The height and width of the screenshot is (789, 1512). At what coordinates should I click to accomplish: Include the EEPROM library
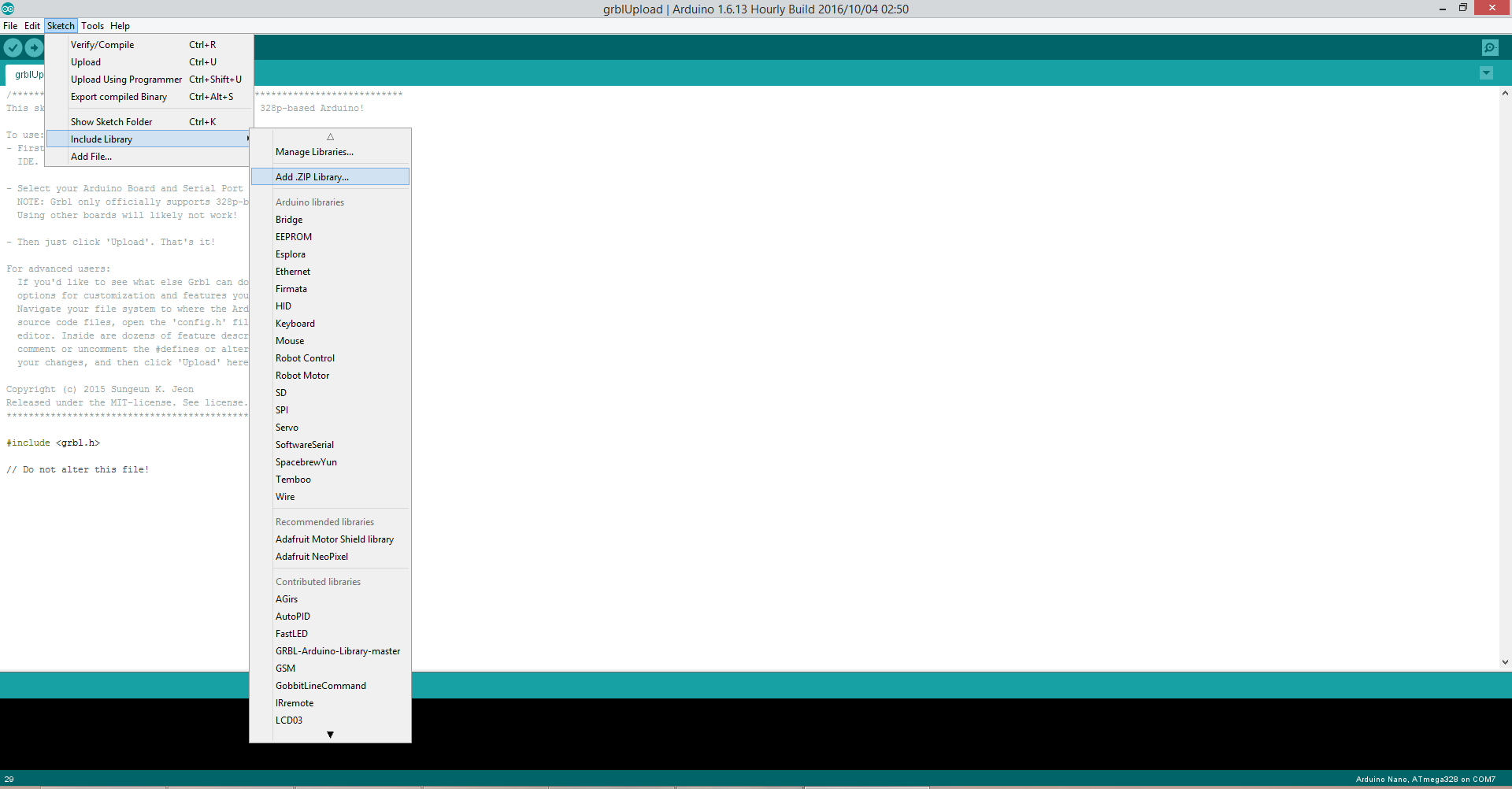click(330, 237)
